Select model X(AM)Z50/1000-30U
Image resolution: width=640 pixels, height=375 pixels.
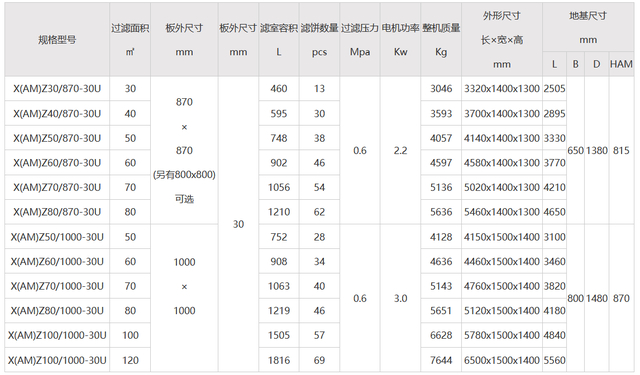click(x=57, y=237)
